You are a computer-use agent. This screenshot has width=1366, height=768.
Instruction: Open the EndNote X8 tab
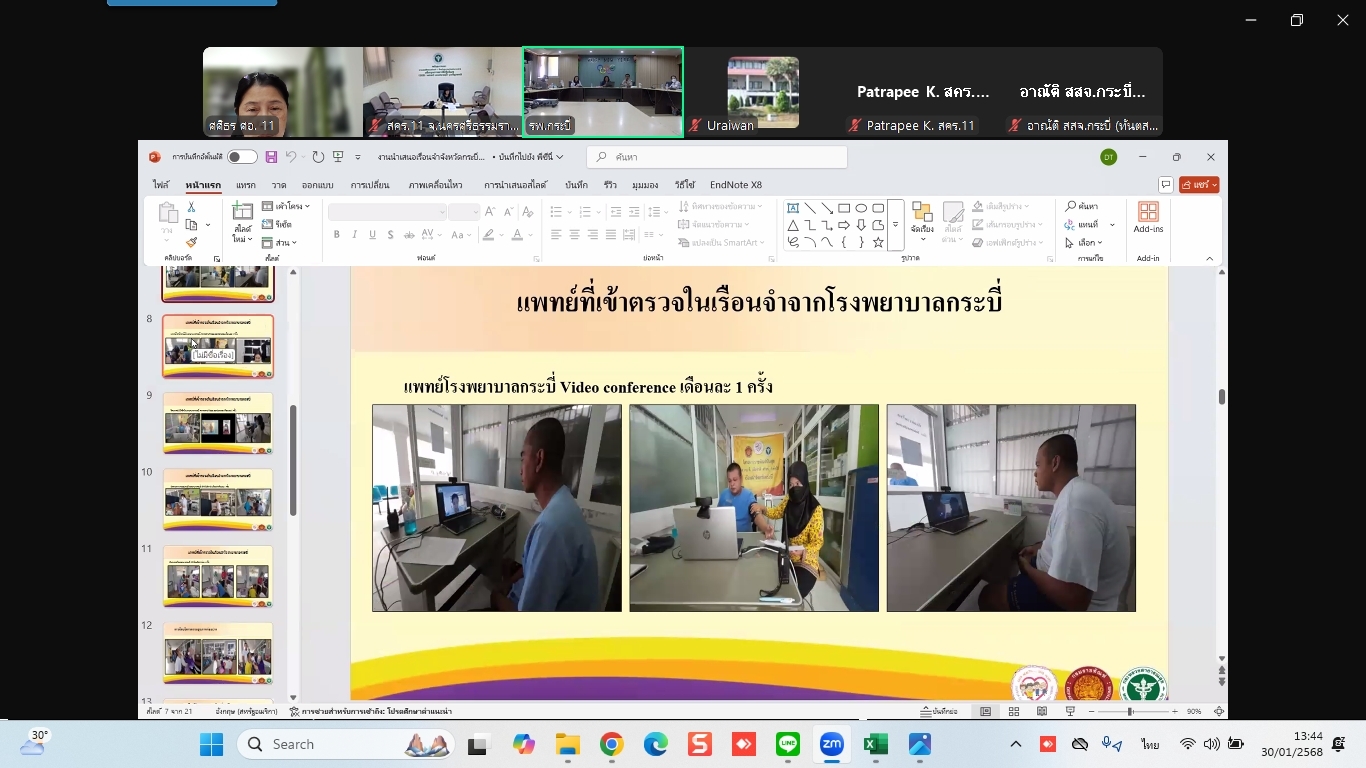point(736,185)
